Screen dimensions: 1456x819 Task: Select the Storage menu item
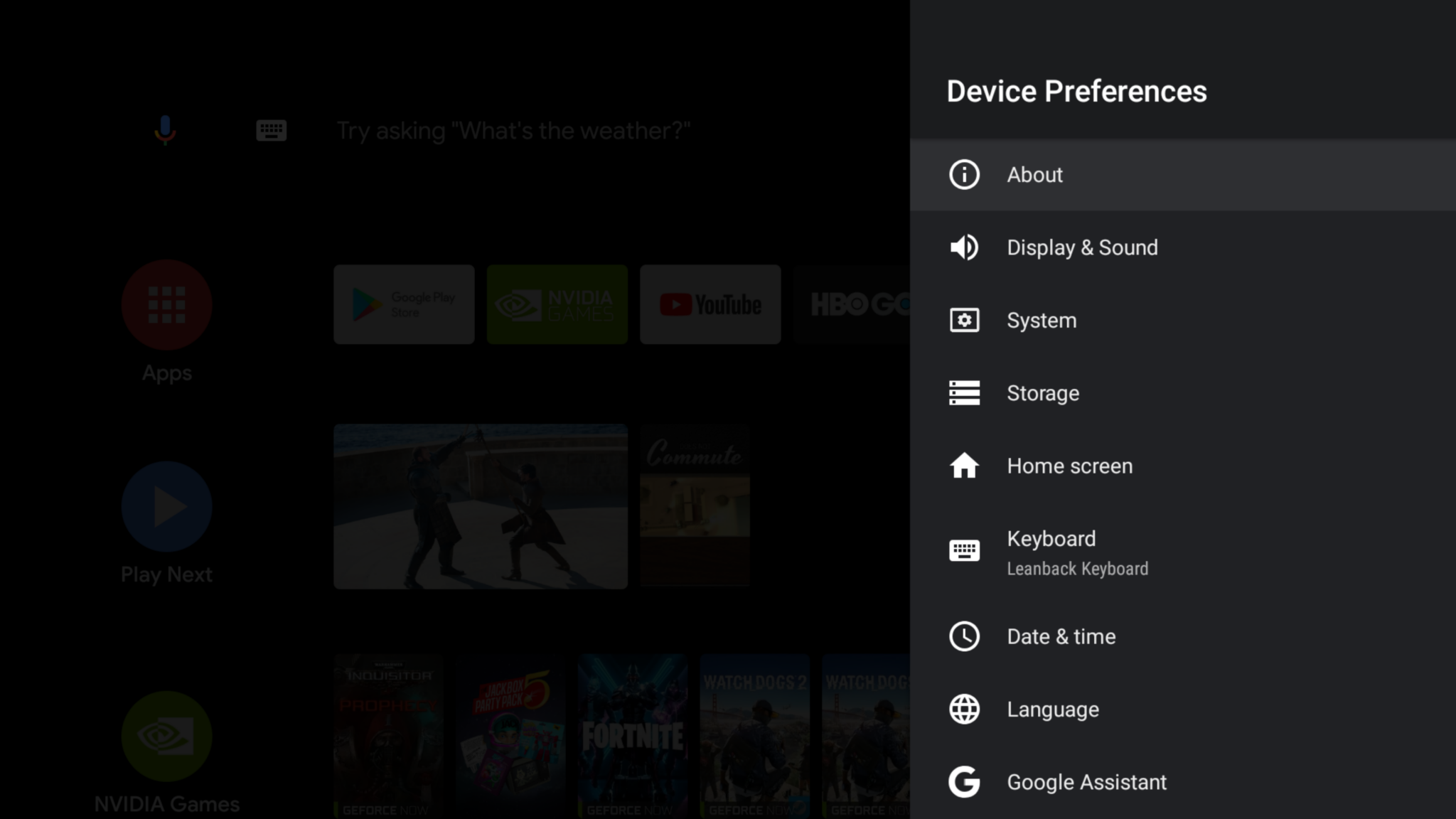(x=1042, y=393)
